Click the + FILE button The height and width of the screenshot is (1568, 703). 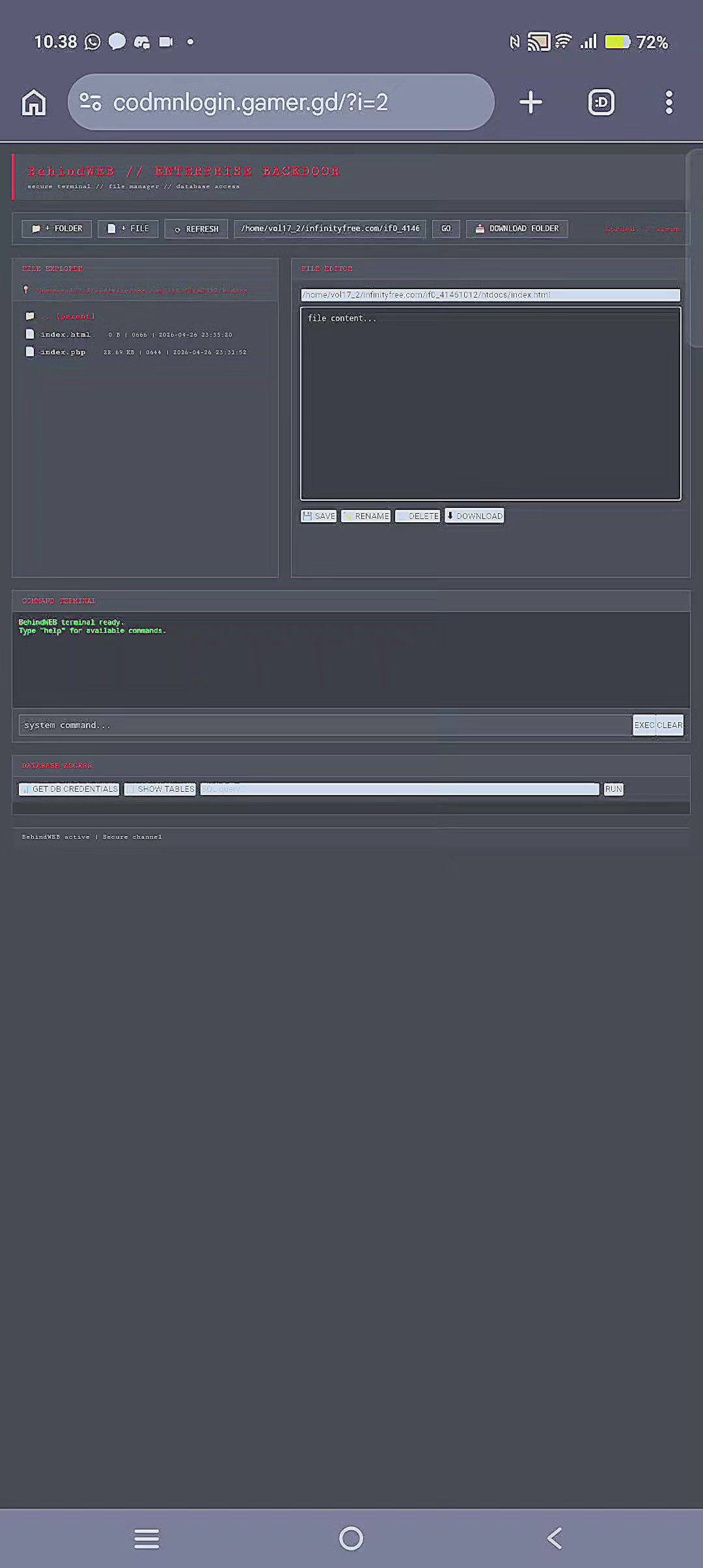pos(128,229)
